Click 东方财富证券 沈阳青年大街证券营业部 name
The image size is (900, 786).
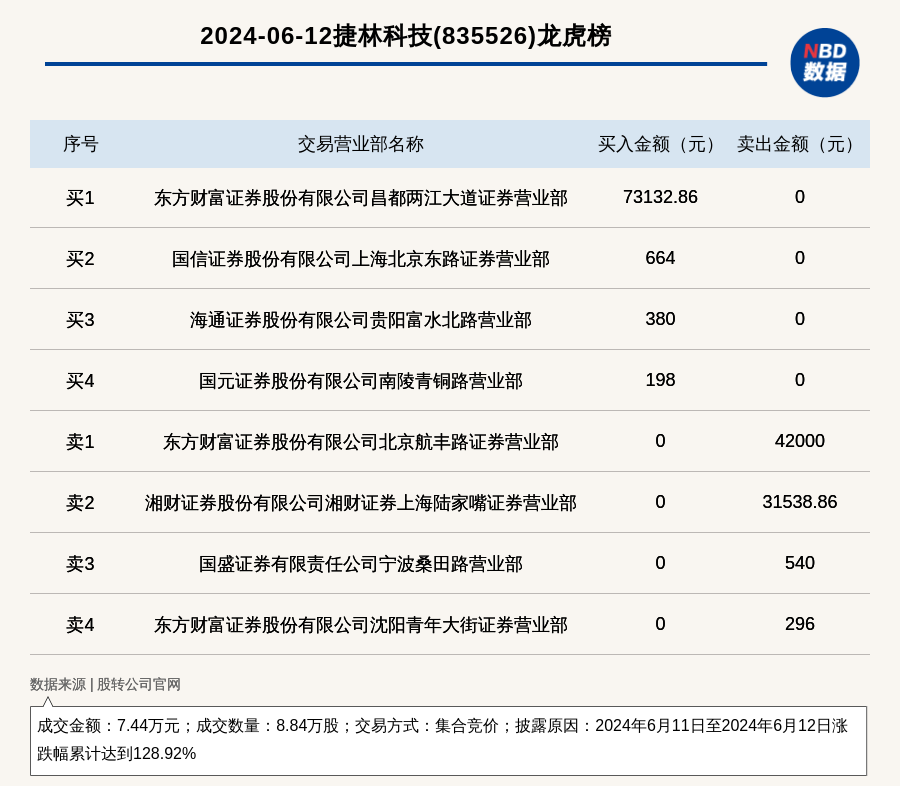tap(360, 624)
